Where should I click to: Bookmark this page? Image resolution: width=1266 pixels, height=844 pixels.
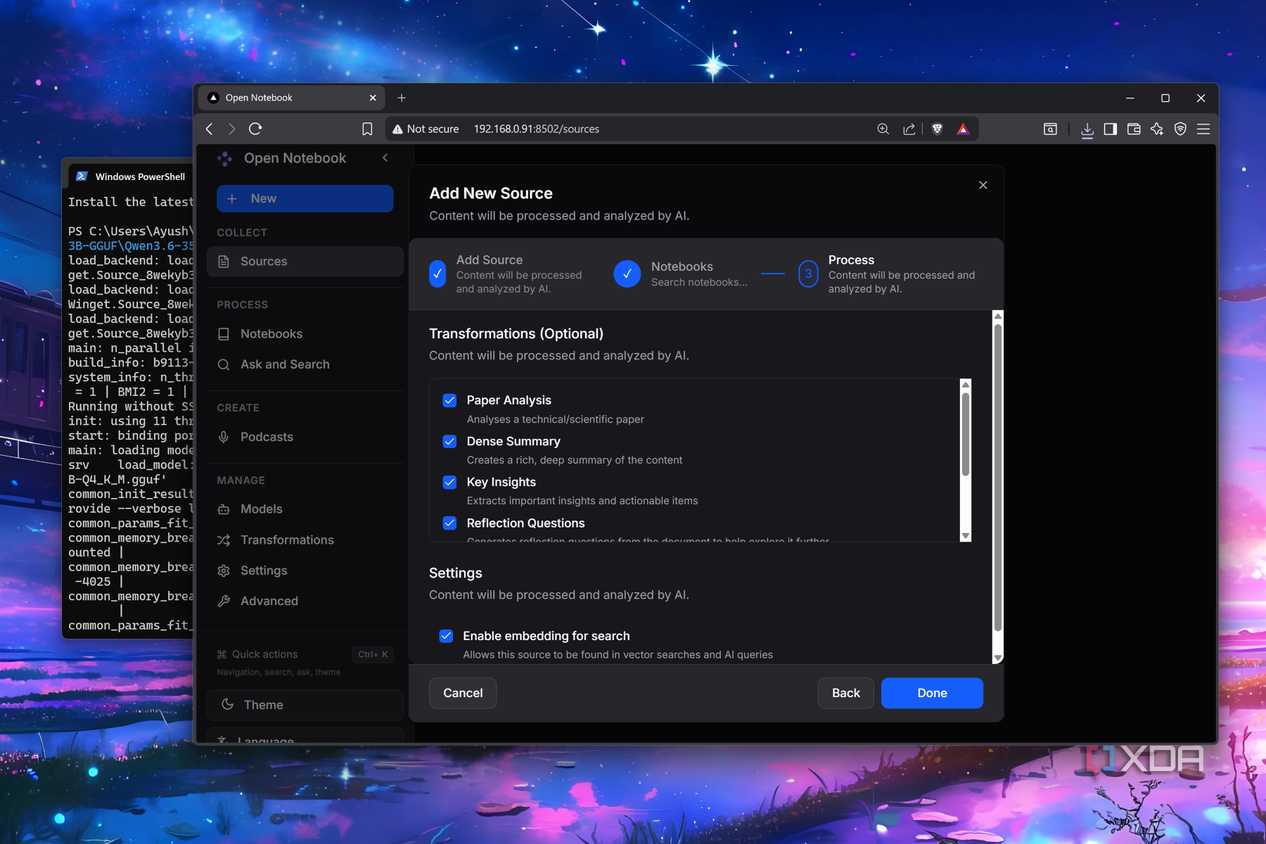pos(367,129)
